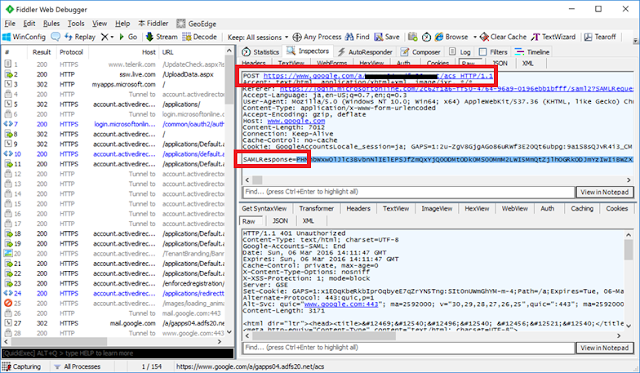This screenshot has height=373, width=640.
Task: Click the request Find input field
Action: click(409, 192)
